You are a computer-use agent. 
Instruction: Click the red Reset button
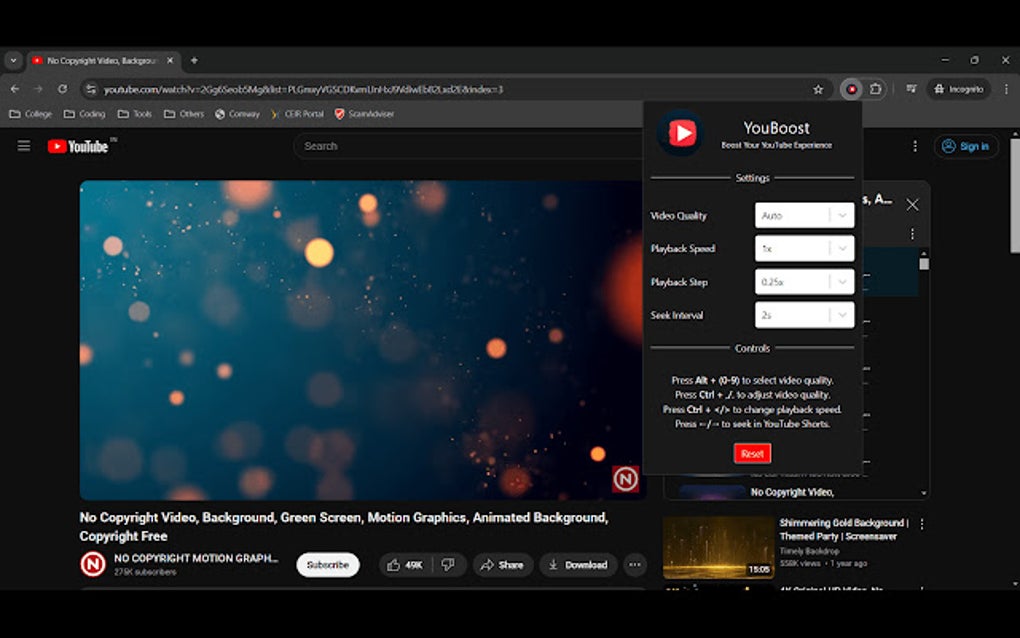click(752, 453)
